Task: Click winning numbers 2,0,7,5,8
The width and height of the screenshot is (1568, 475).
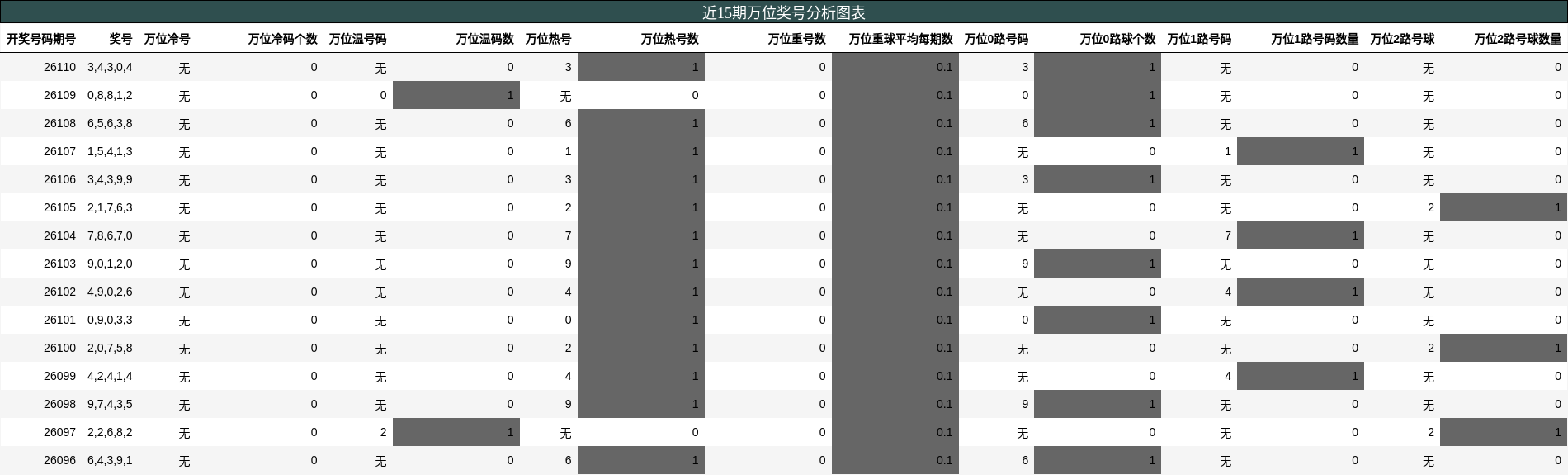Action: click(110, 348)
